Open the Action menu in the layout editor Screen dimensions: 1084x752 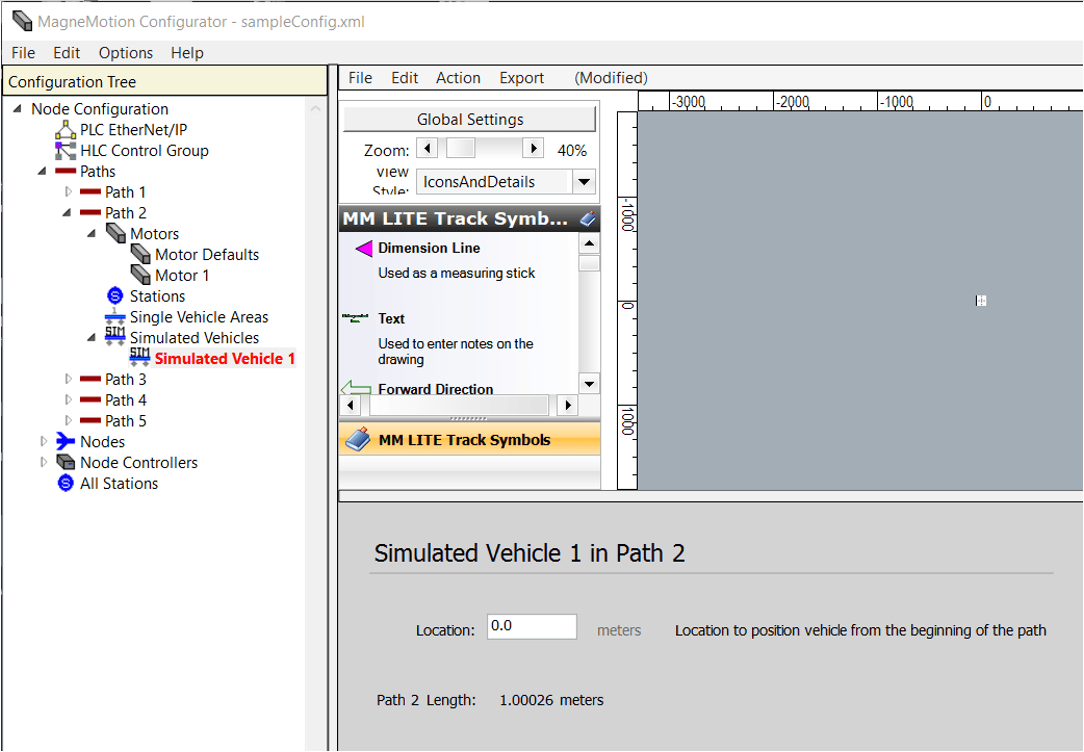[458, 78]
